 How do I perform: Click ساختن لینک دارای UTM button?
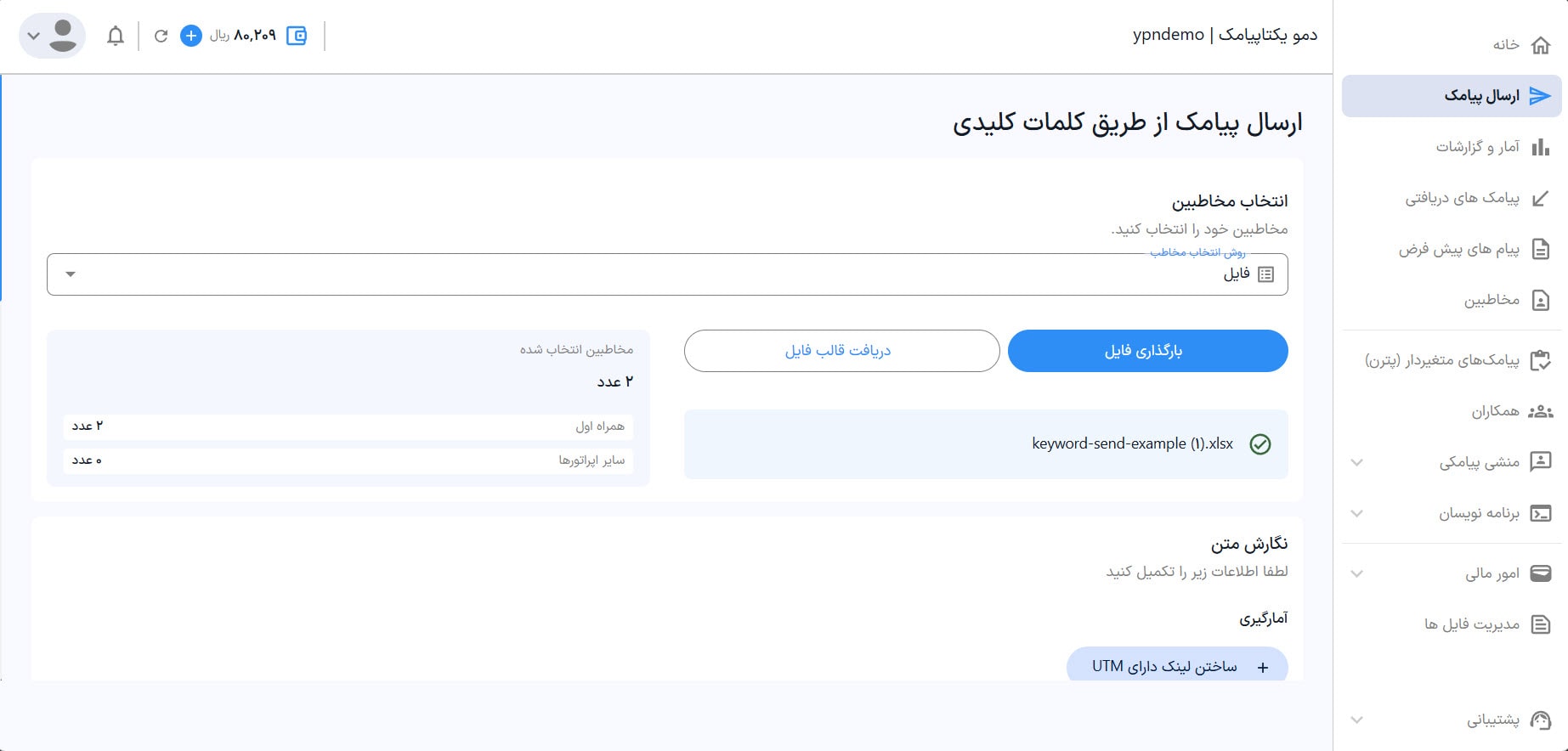point(1177,667)
